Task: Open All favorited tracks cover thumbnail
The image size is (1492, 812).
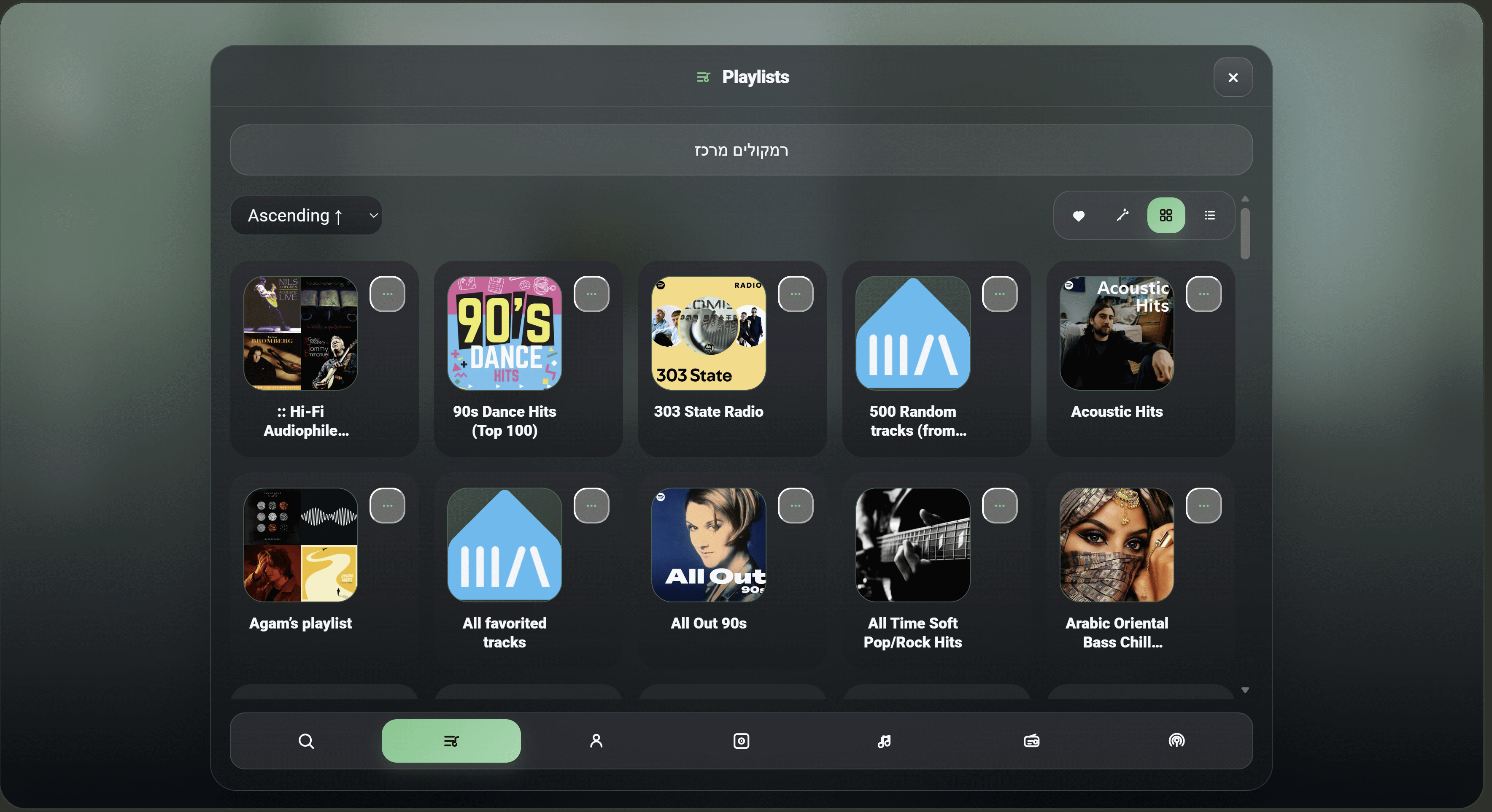Action: click(x=505, y=545)
